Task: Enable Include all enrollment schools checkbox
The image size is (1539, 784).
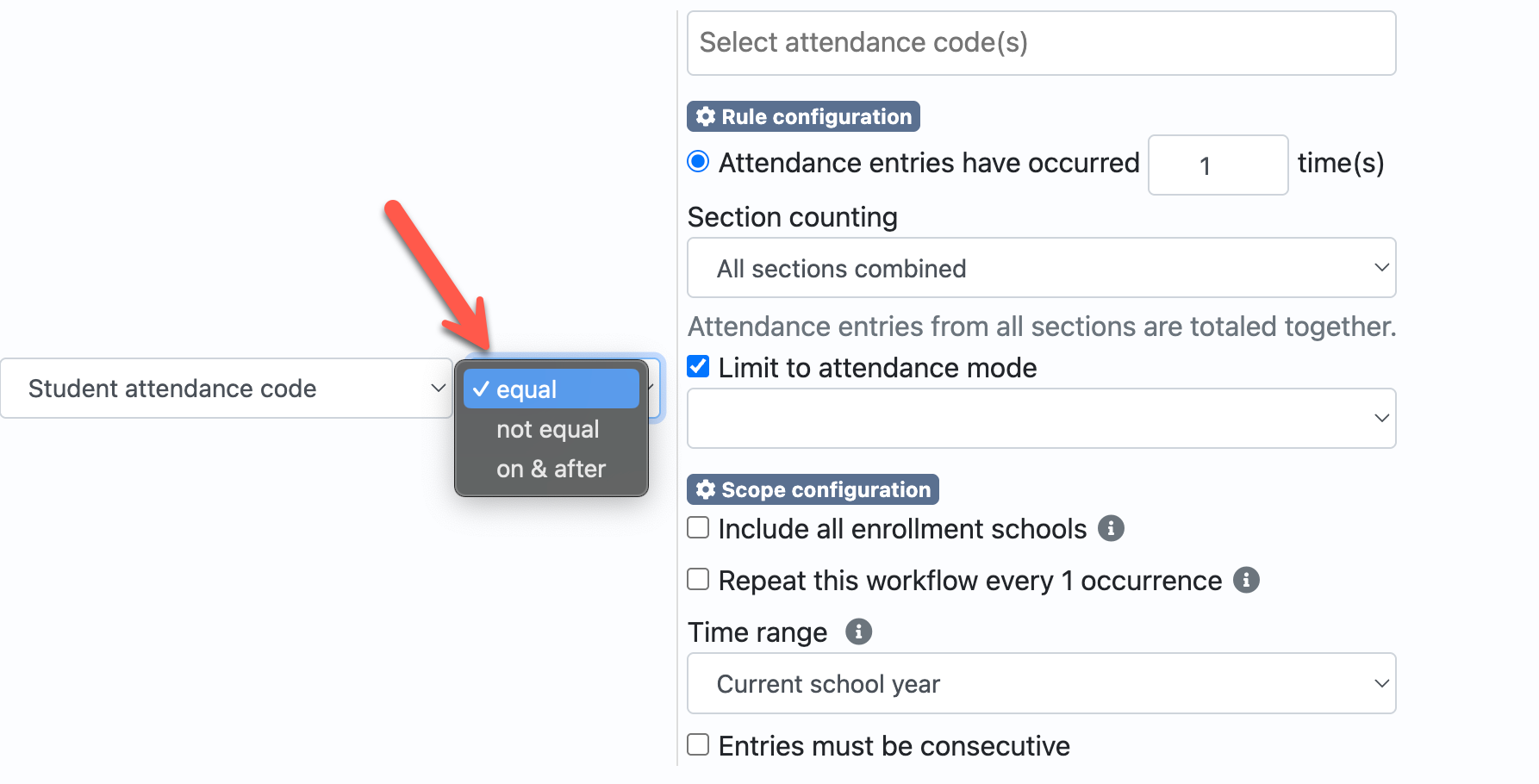Action: click(698, 527)
